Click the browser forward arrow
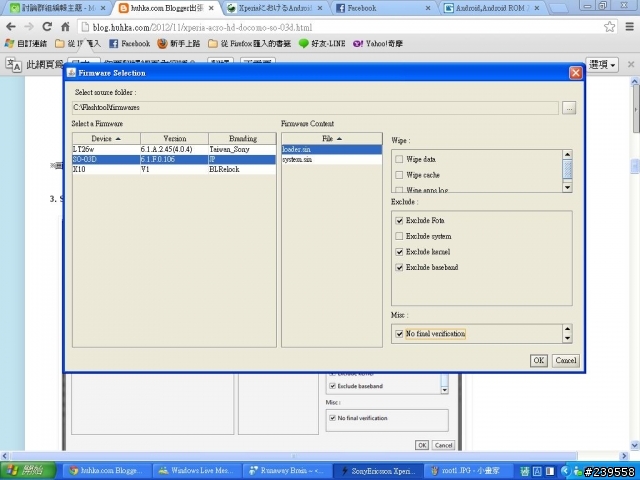 click(29, 27)
